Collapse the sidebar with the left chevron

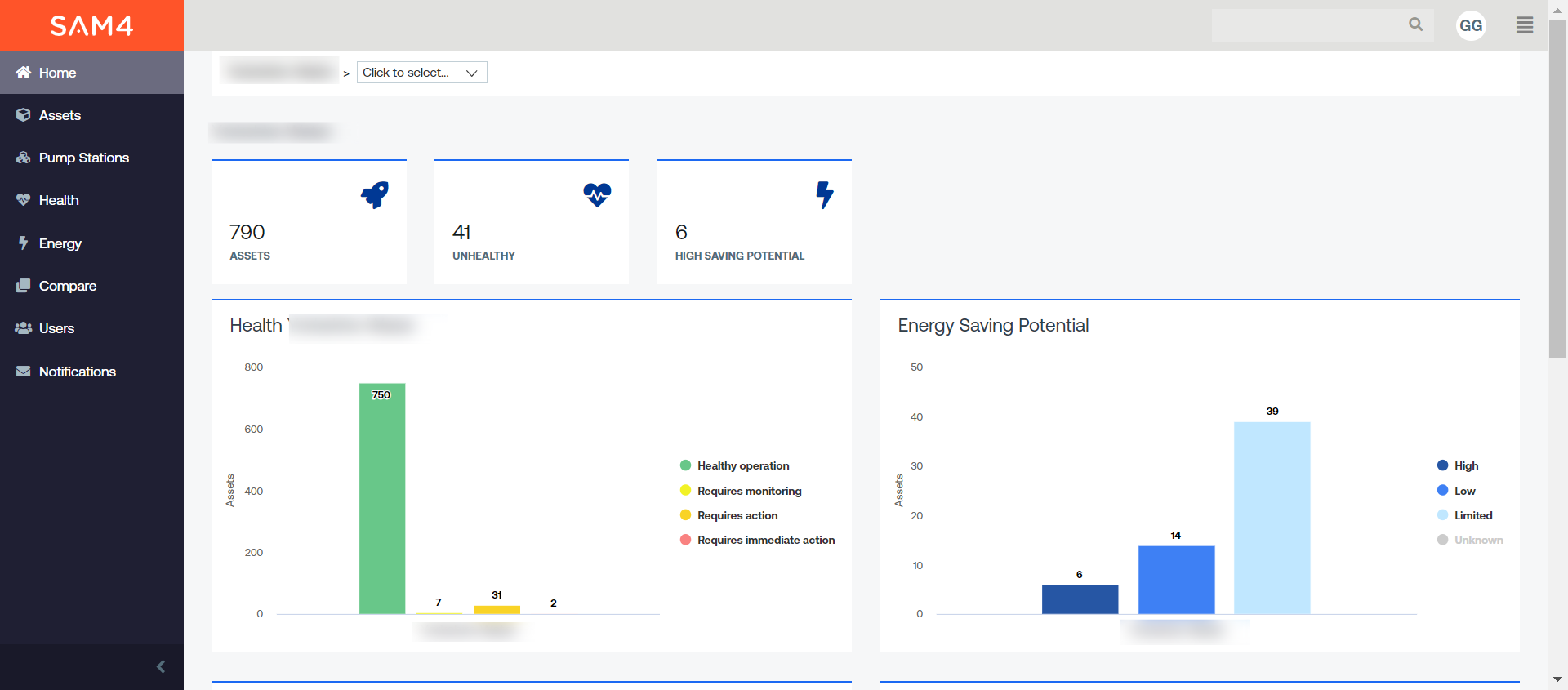[161, 666]
